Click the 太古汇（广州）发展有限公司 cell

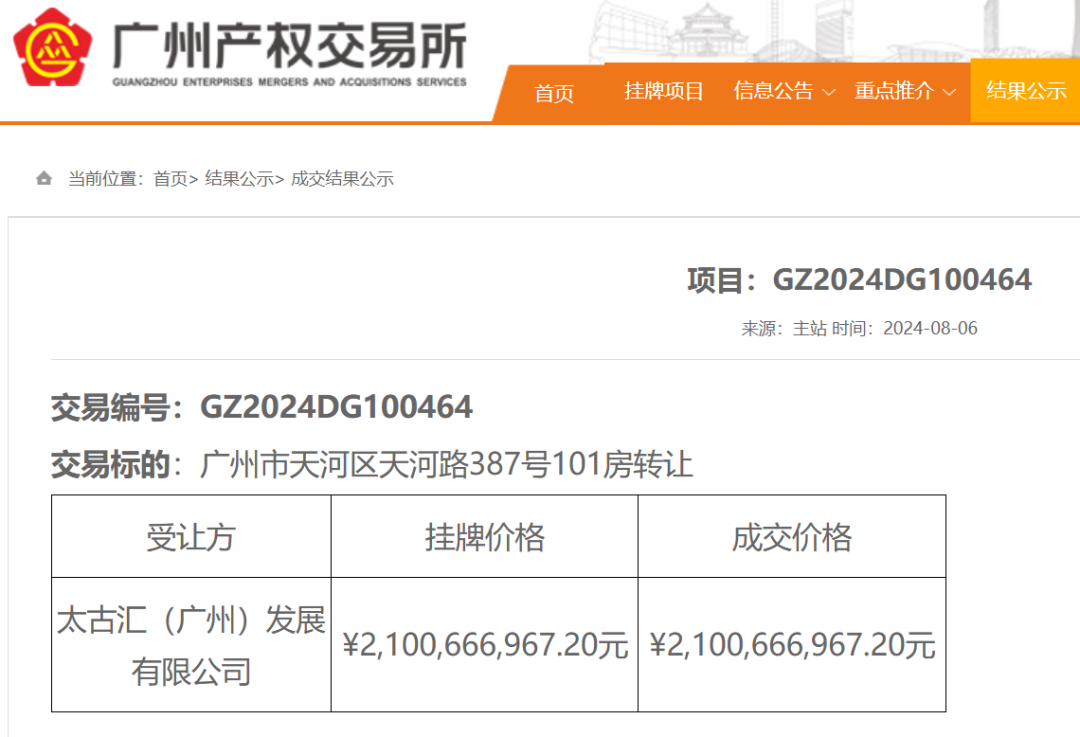(191, 645)
